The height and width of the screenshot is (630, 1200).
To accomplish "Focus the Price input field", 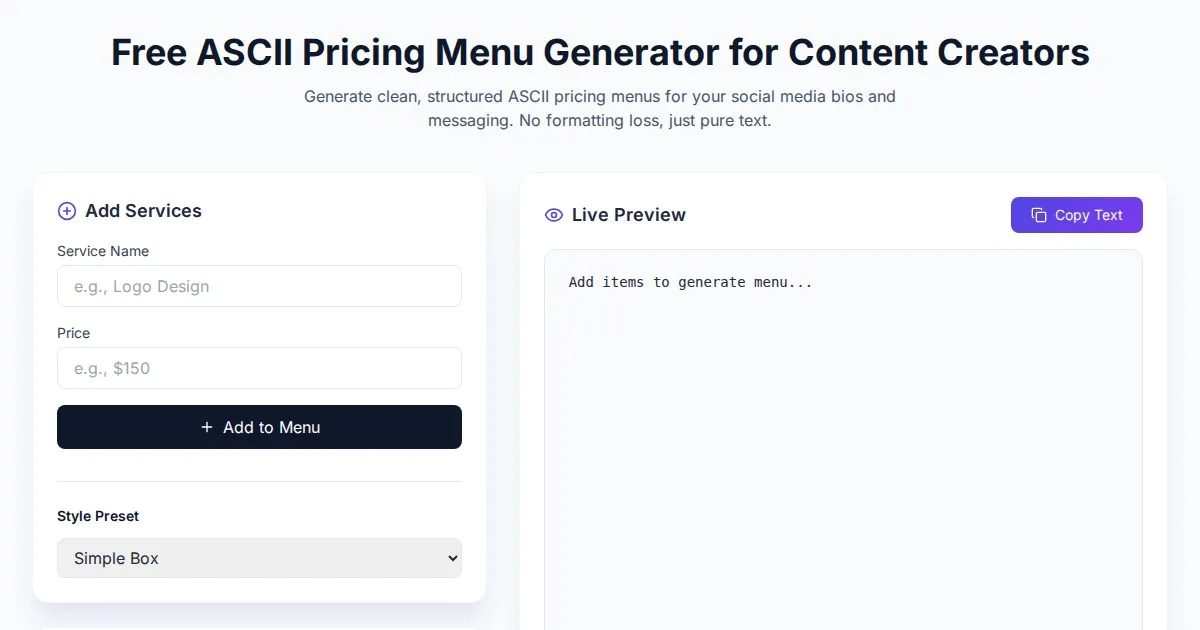I will click(259, 368).
